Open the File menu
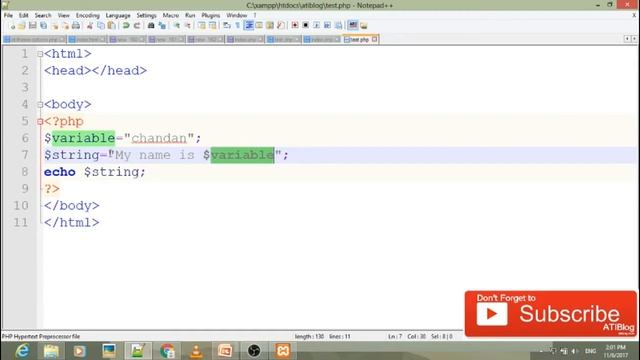Screen dimensions: 640x360 [8, 16]
